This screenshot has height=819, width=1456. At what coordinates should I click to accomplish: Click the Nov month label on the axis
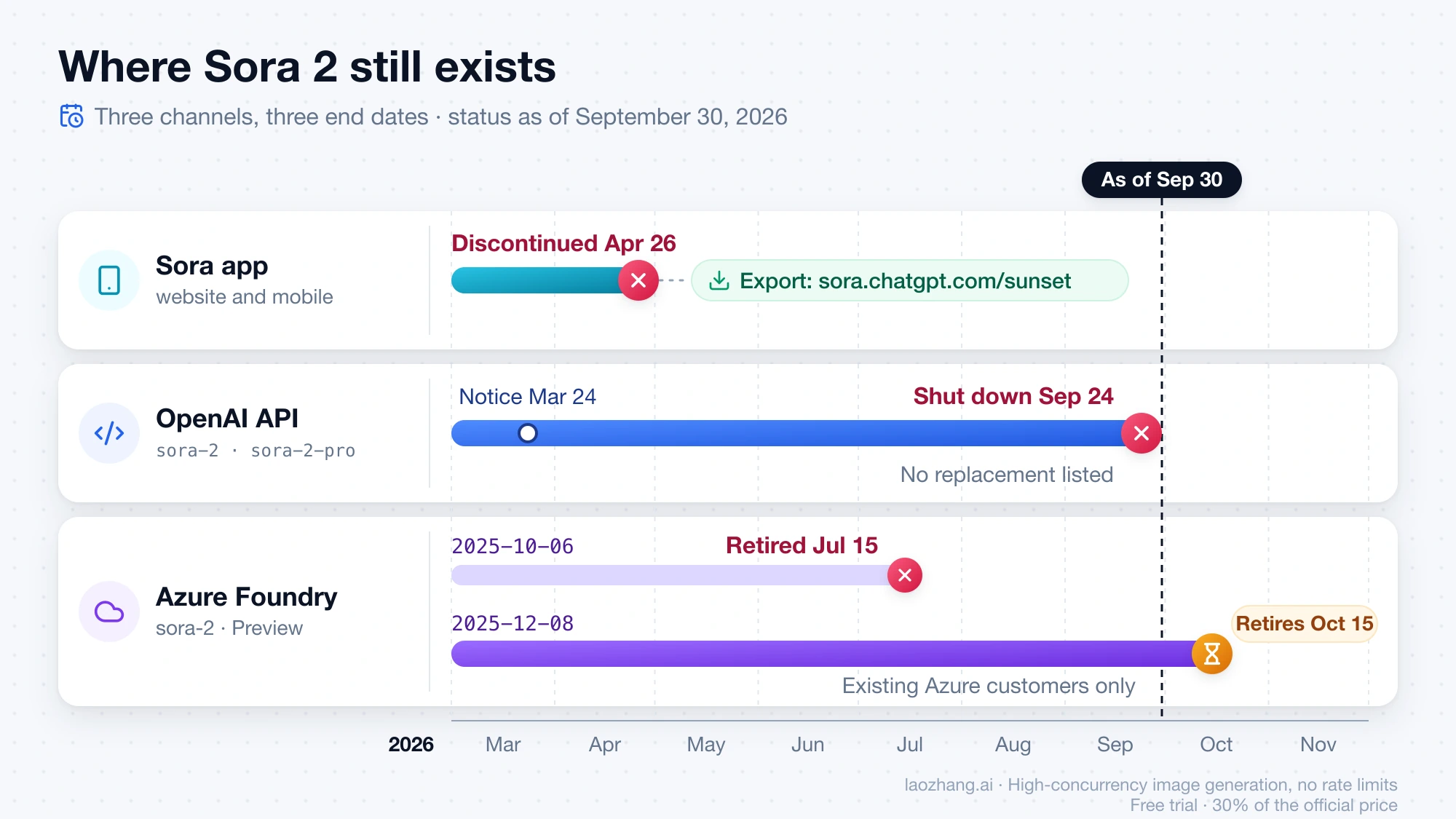1318,744
